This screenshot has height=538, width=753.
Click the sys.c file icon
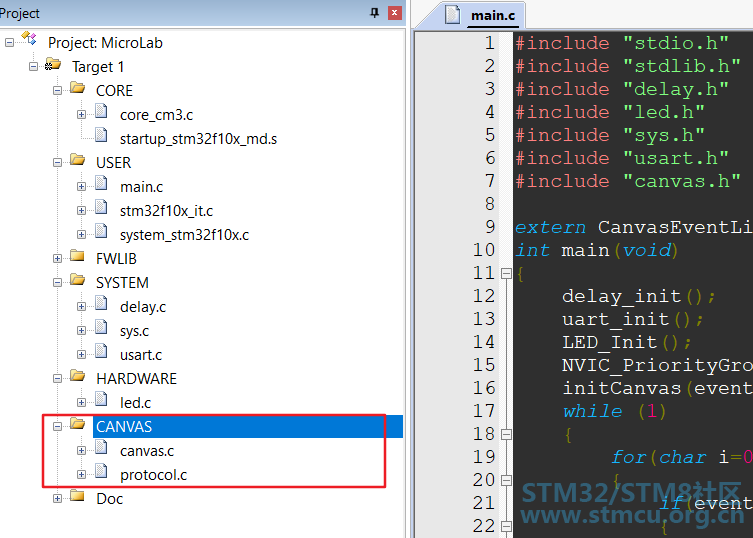tap(101, 328)
